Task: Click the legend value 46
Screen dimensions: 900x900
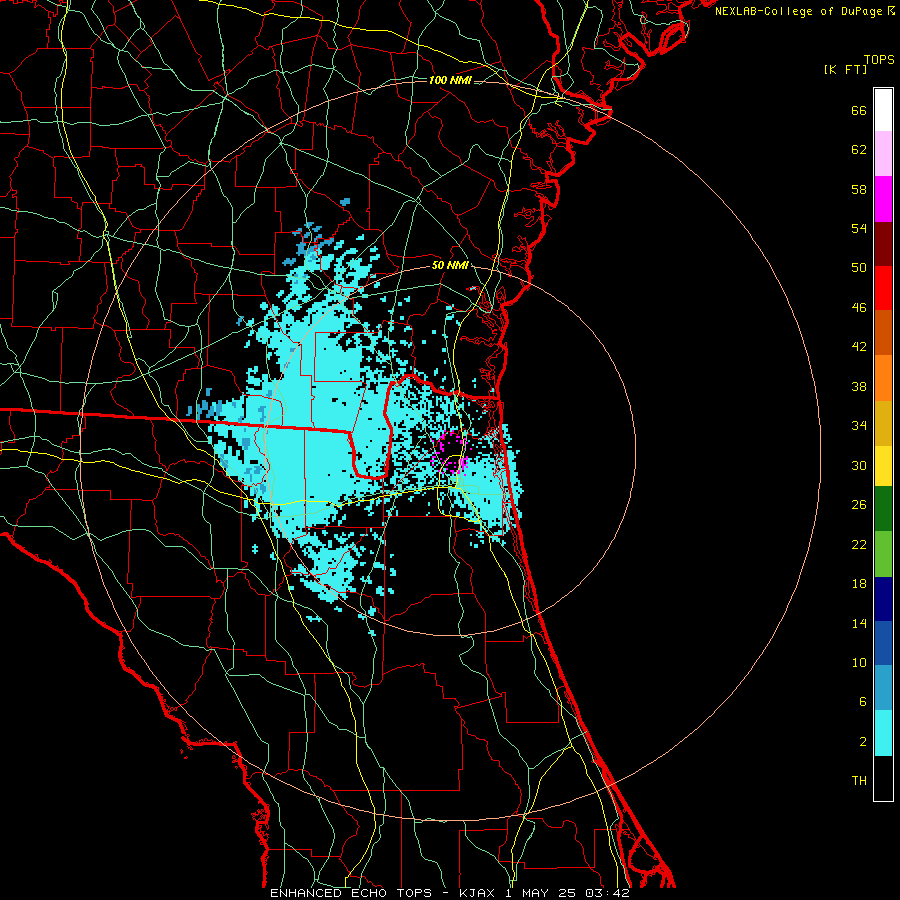Action: [859, 308]
